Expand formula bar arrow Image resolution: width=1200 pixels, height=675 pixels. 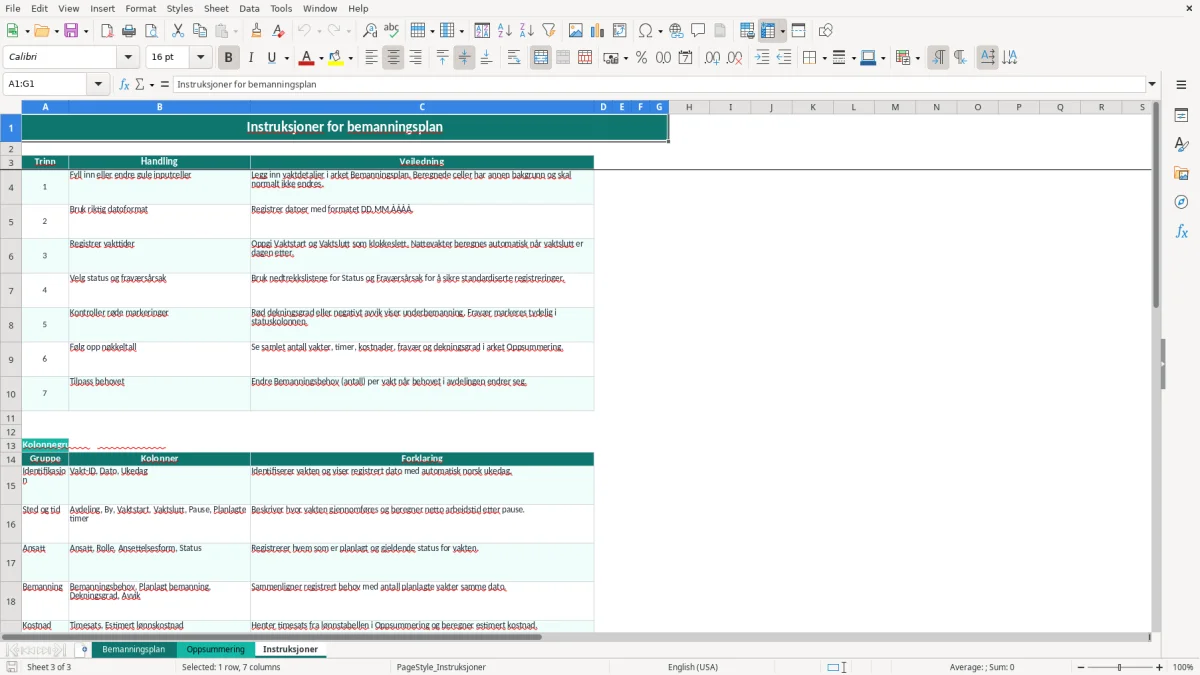point(1152,84)
